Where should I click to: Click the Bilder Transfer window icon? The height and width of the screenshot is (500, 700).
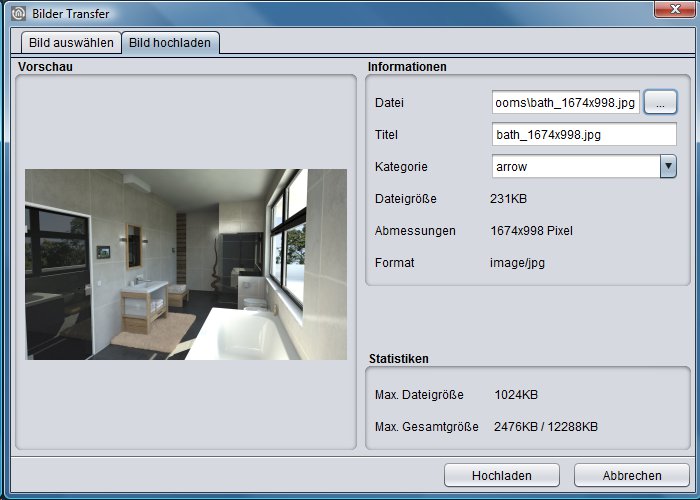pos(18,13)
